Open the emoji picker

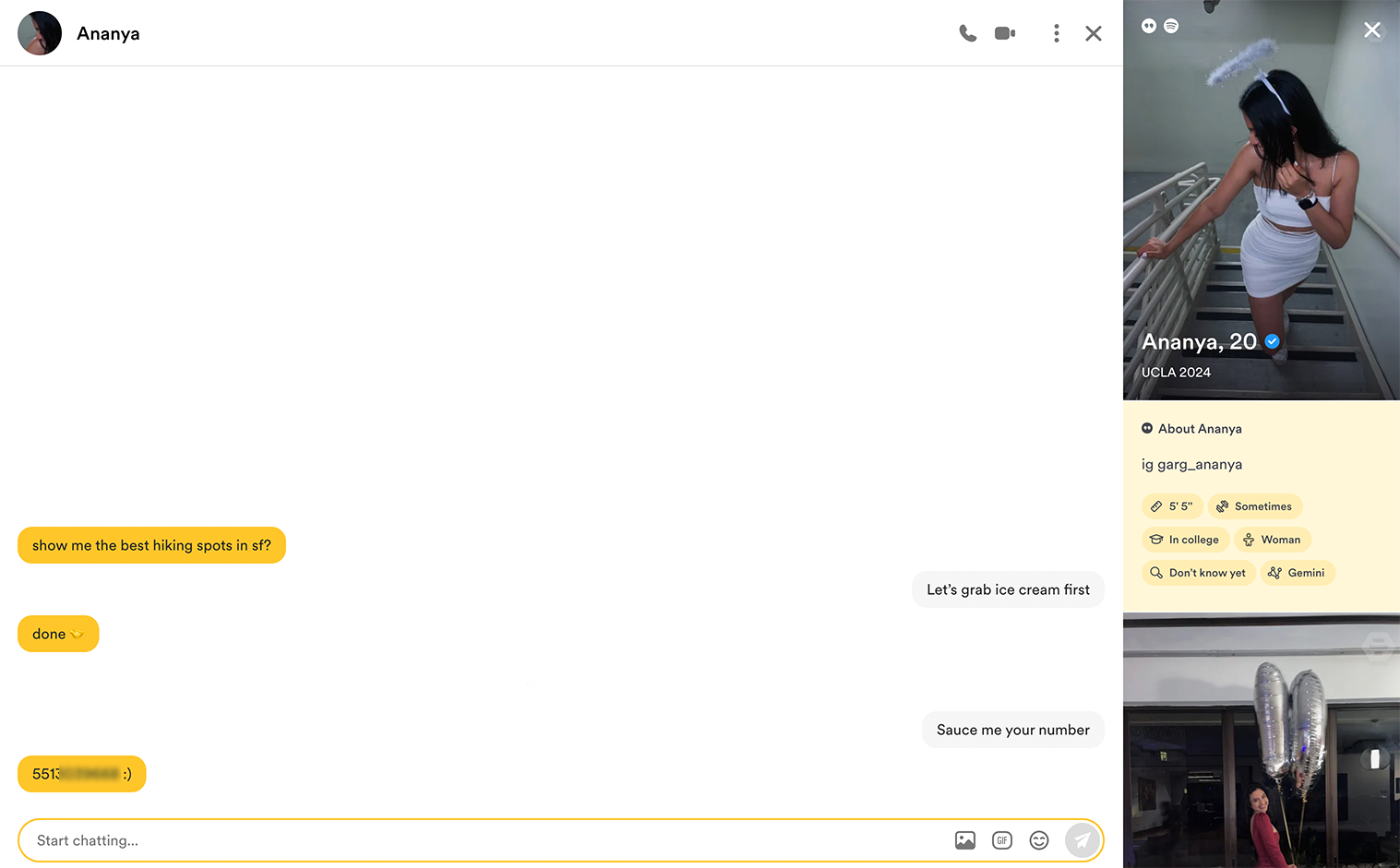(1039, 840)
